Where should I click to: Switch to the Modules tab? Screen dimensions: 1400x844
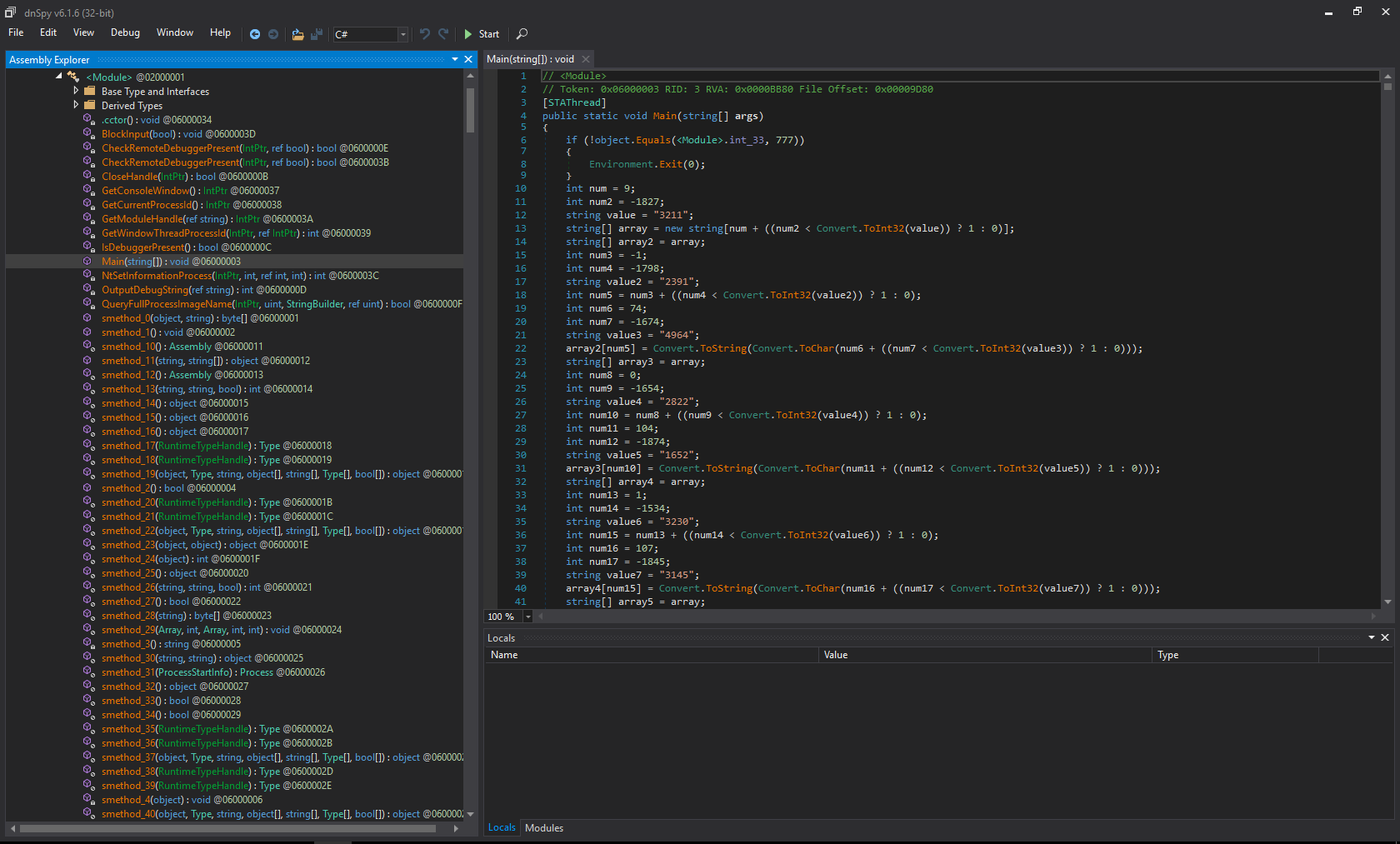544,827
